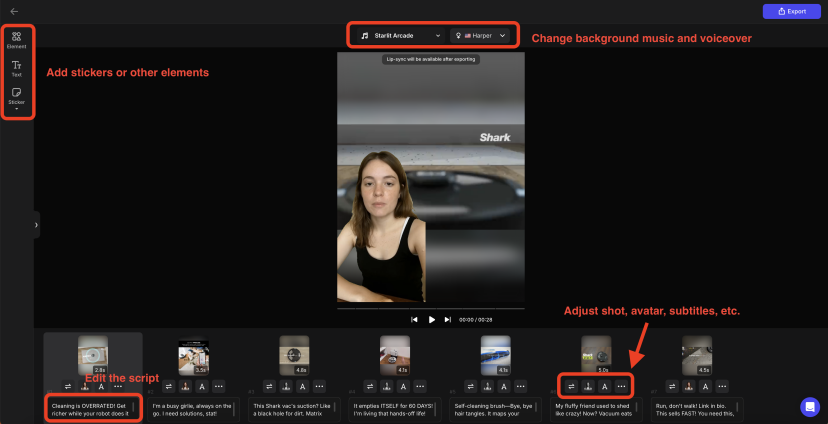The height and width of the screenshot is (424, 828).
Task: Edit script 'It empties ITSELF for 60 DAYS!'
Action: pyautogui.click(x=395, y=410)
